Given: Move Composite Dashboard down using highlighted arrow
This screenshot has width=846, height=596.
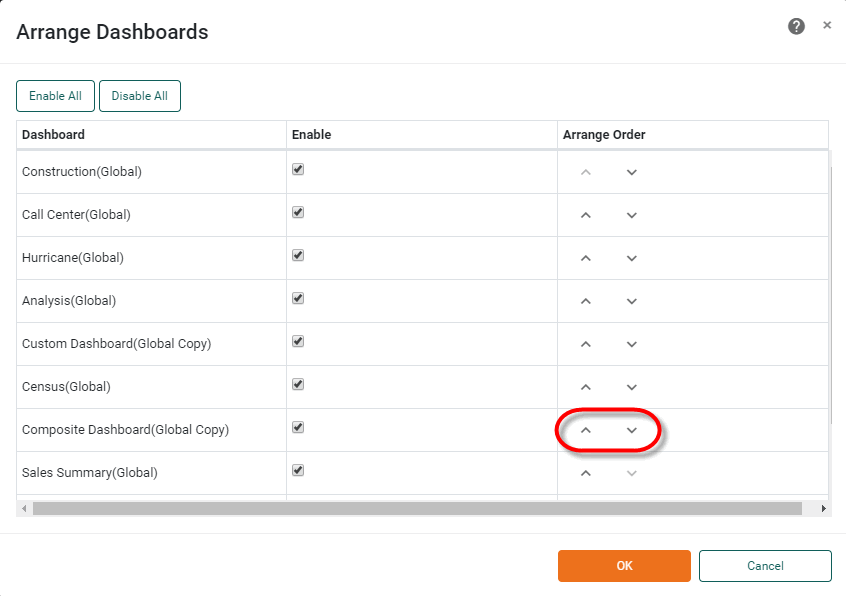Looking at the screenshot, I should tap(631, 429).
